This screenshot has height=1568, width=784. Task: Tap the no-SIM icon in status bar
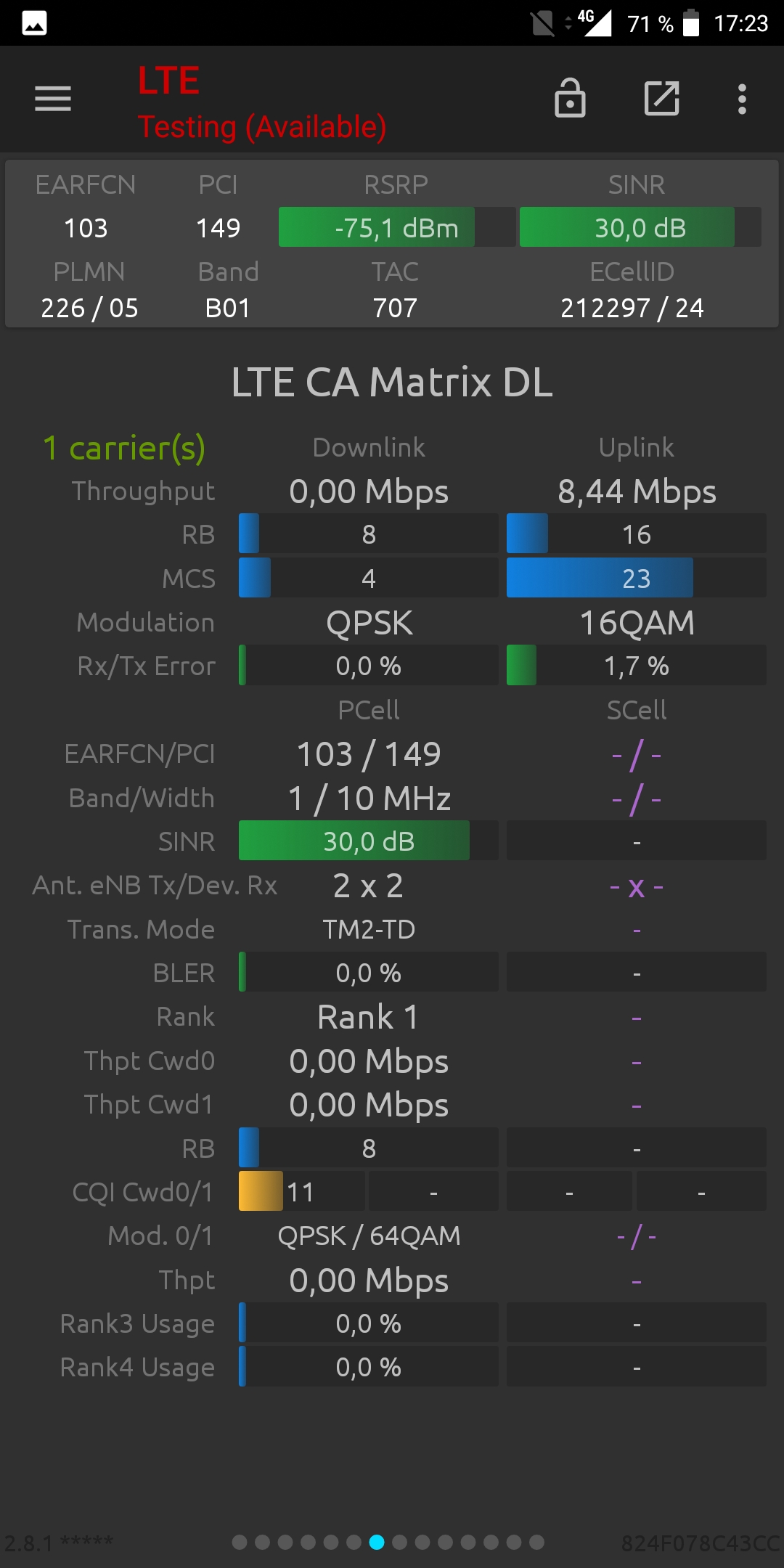tap(542, 23)
